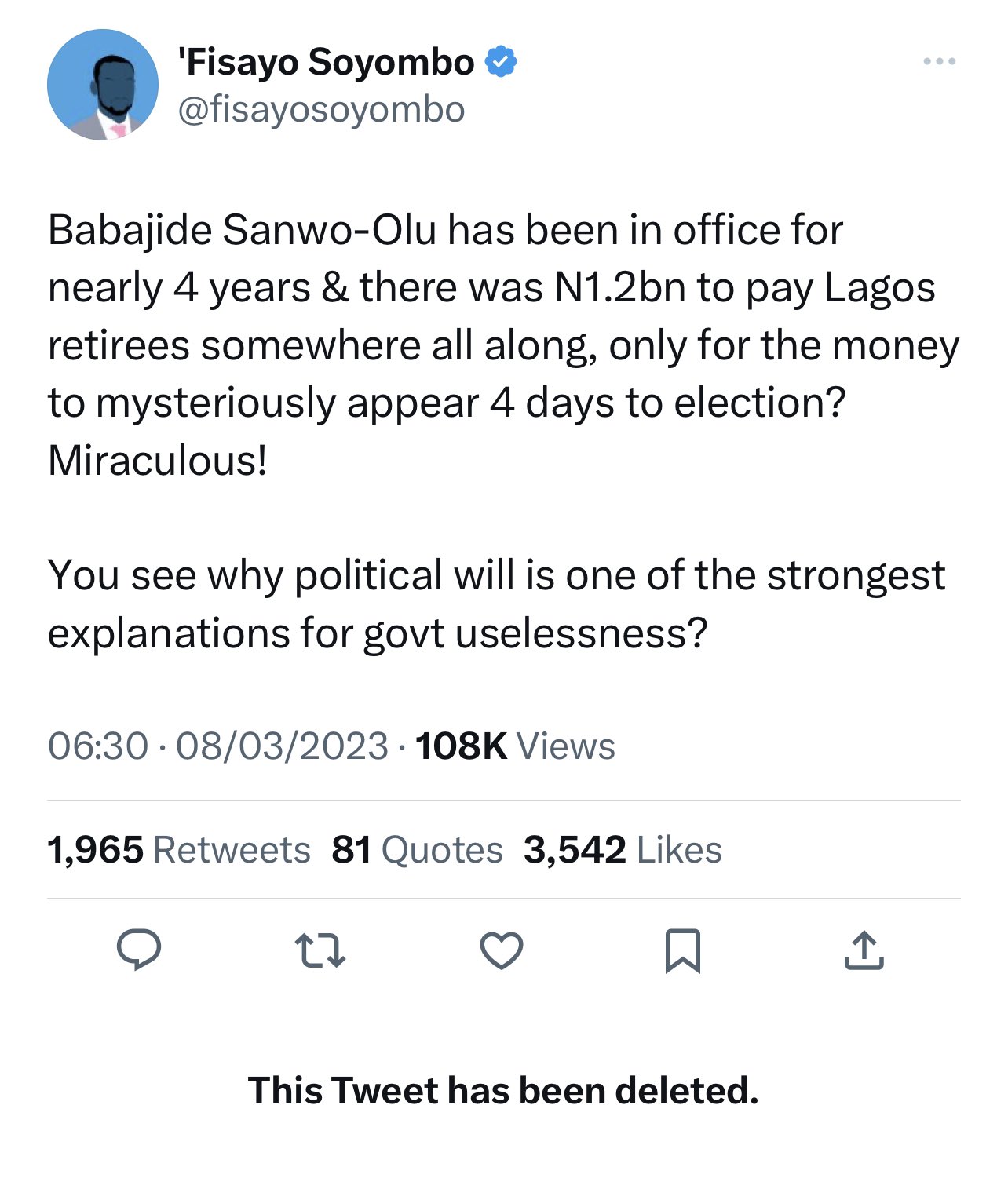Tap the share upload icon
The image size is (1008, 1189).
[x=864, y=950]
